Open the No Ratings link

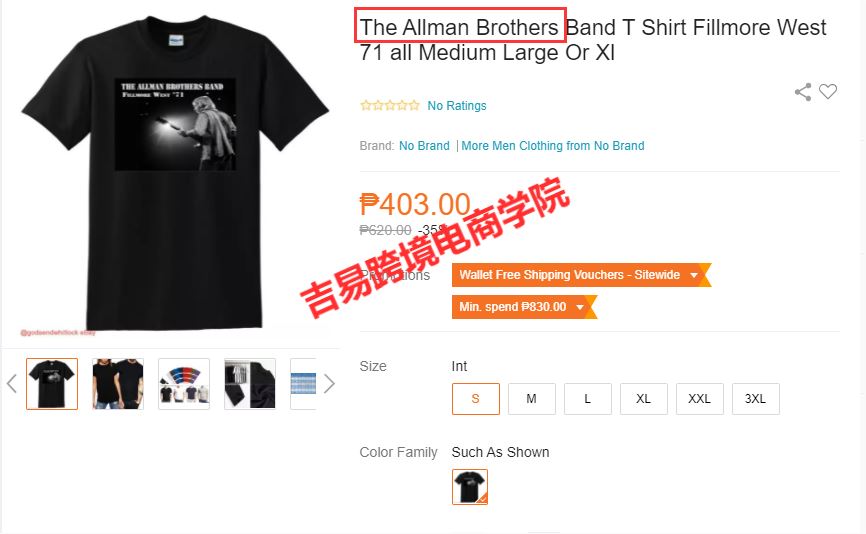[457, 106]
